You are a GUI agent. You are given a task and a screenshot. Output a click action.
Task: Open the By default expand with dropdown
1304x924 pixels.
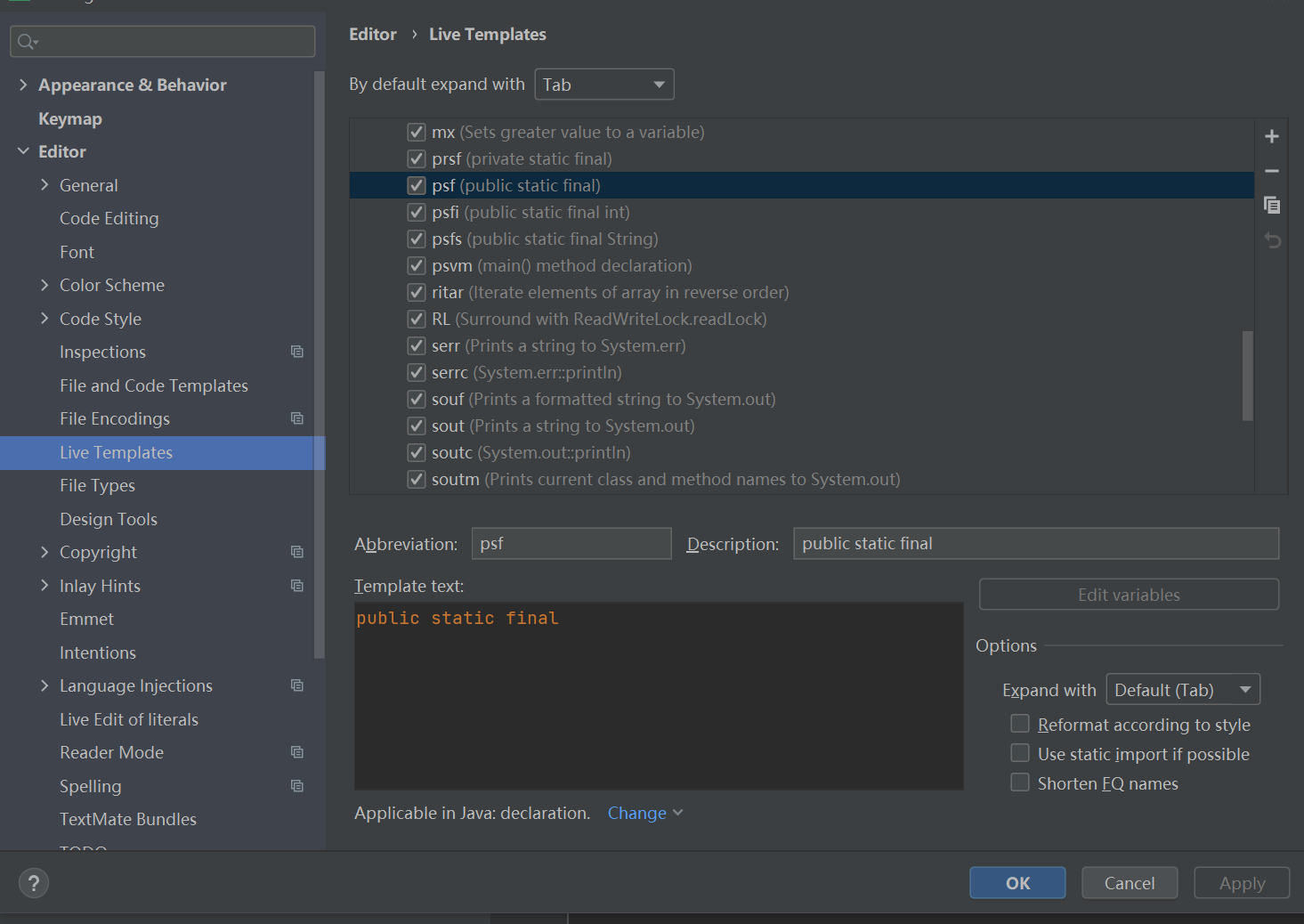(x=604, y=85)
